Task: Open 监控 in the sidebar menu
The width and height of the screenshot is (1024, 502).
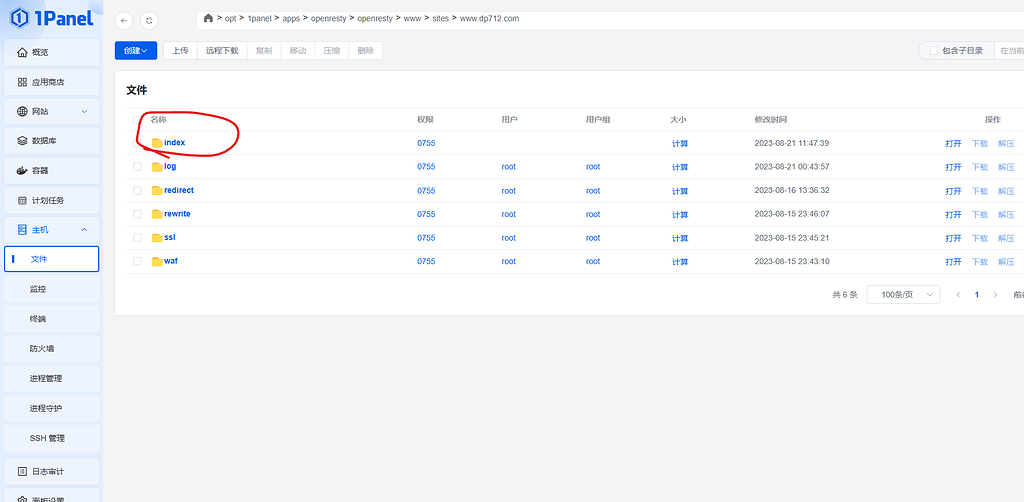Action: (38, 289)
